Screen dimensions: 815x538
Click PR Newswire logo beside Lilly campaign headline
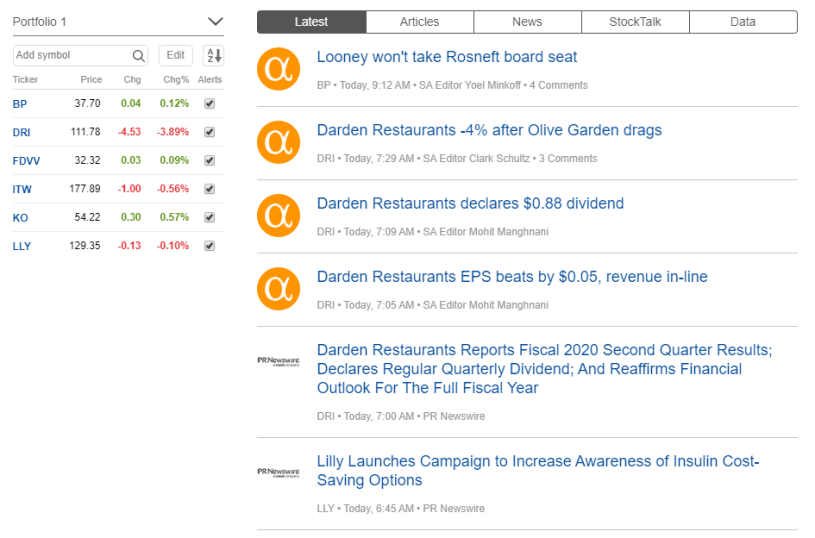[278, 471]
